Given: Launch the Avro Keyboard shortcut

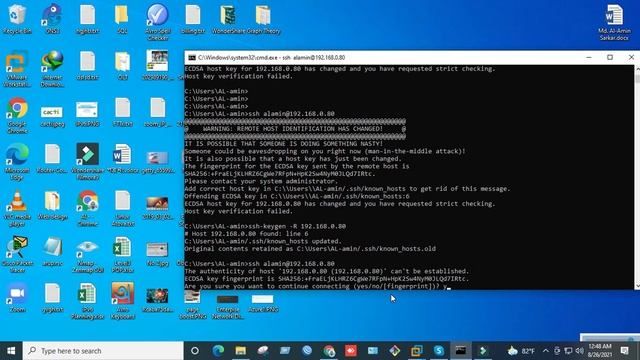Looking at the screenshot, I should (122, 301).
